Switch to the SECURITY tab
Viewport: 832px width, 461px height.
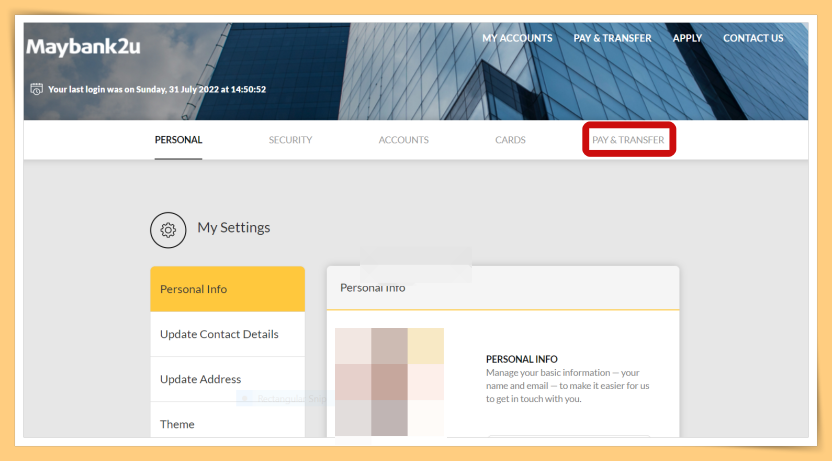click(290, 140)
